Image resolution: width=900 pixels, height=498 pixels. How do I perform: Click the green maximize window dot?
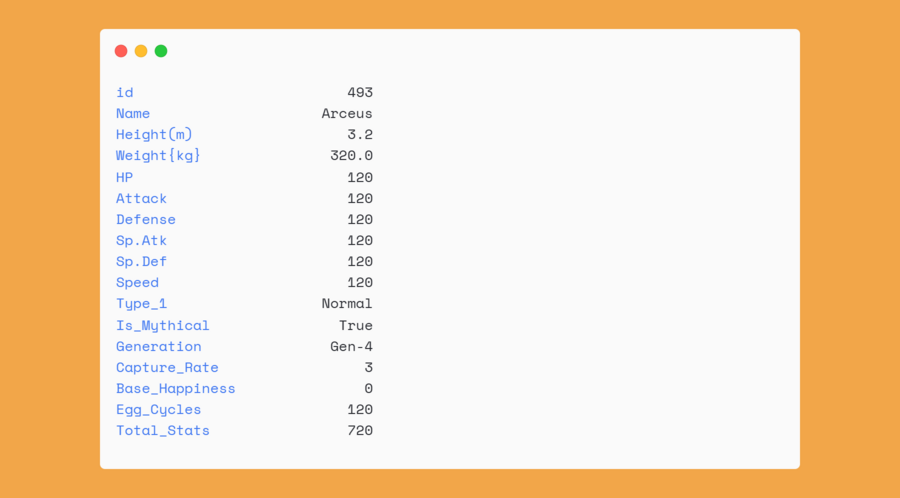coord(161,51)
